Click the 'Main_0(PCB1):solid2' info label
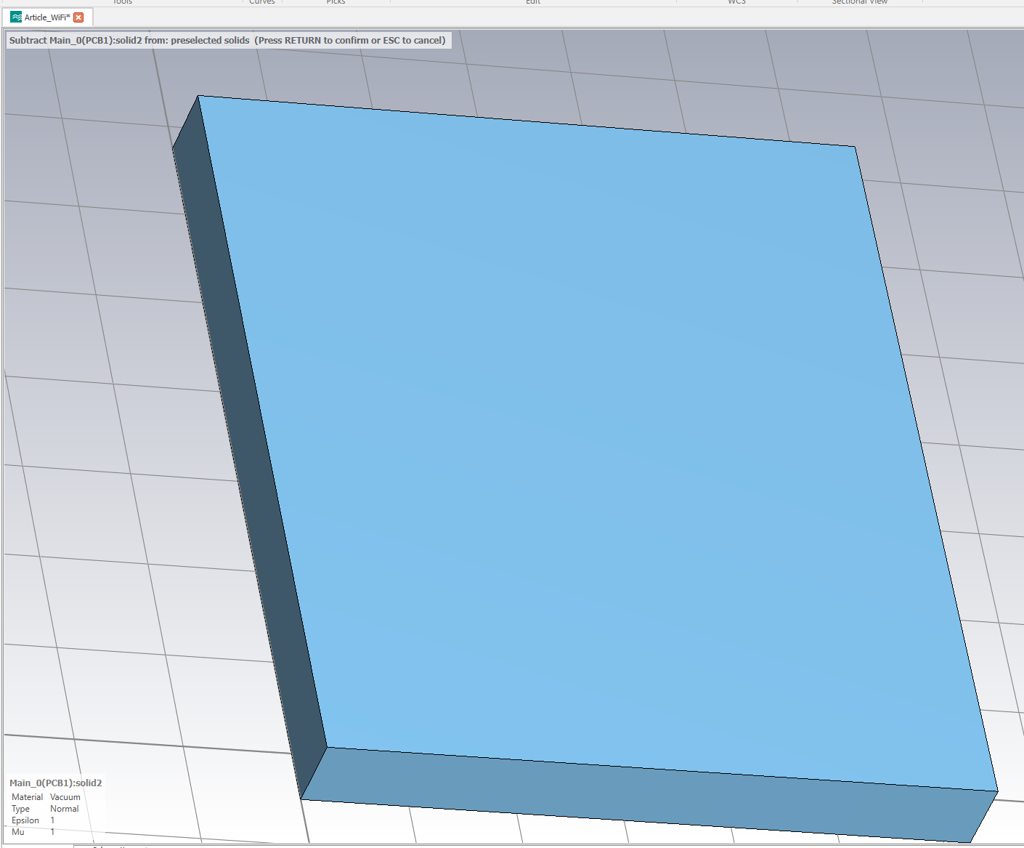 coord(56,783)
